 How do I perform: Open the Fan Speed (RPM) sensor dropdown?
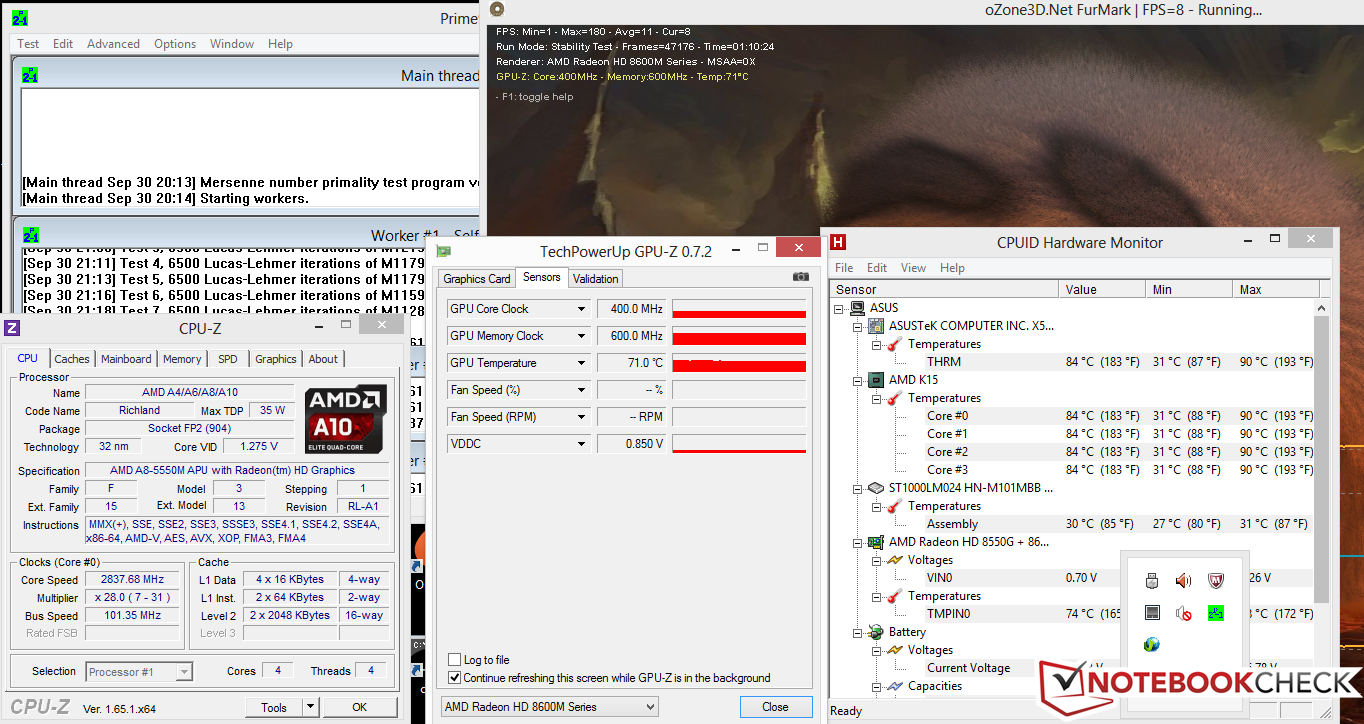pyautogui.click(x=580, y=417)
